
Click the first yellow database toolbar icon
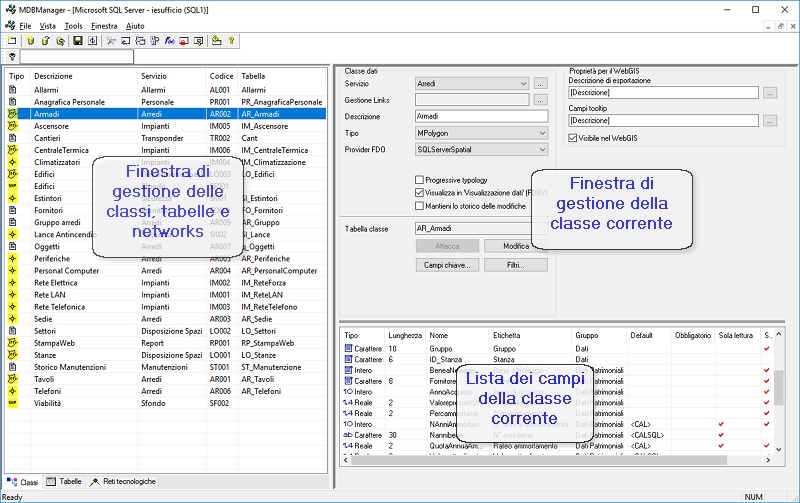tap(31, 41)
